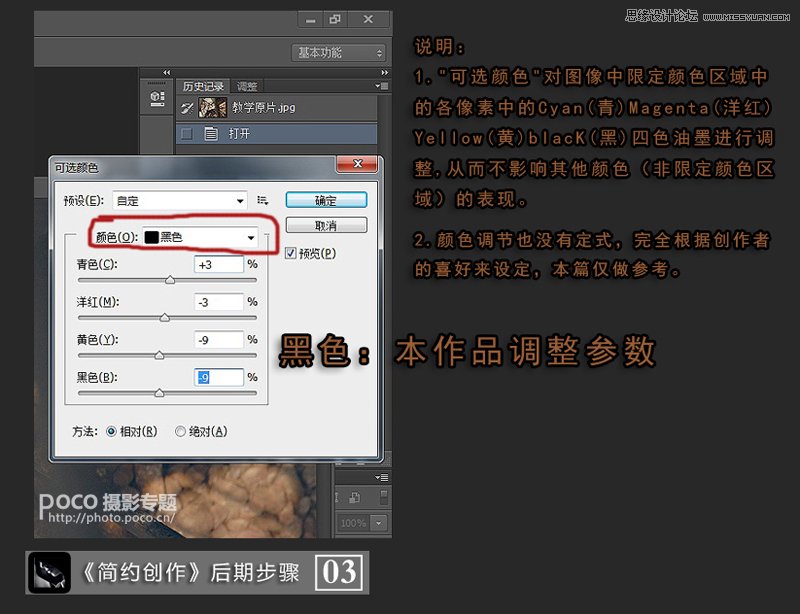Open the lower panel flyout menu icon

pos(381,478)
